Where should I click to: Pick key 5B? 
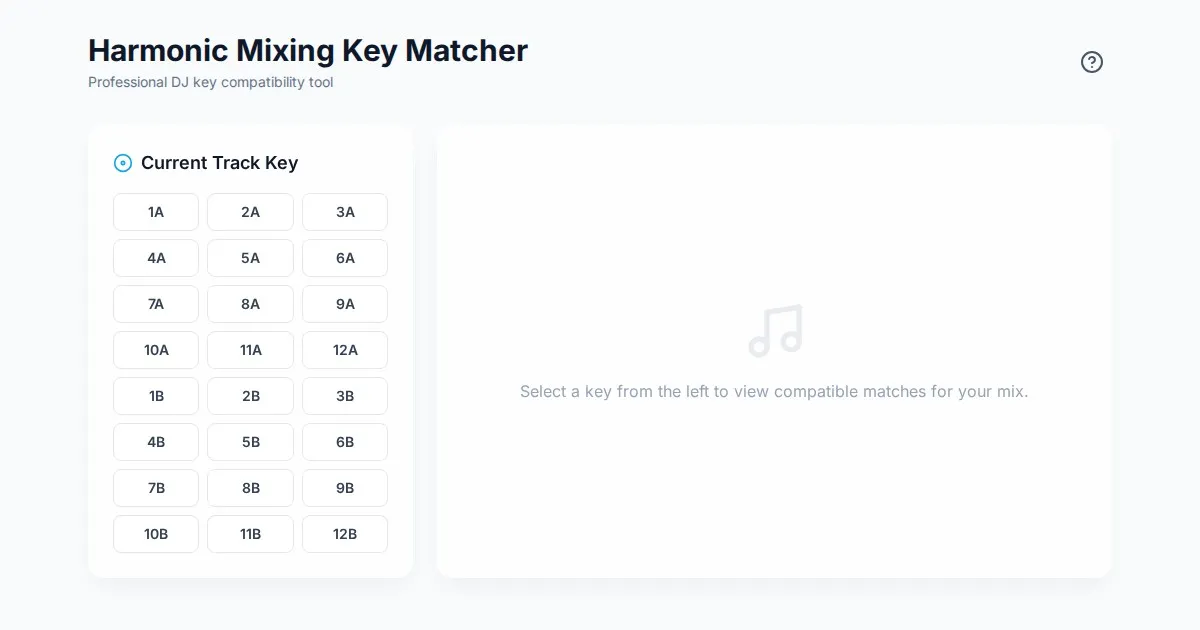[250, 442]
